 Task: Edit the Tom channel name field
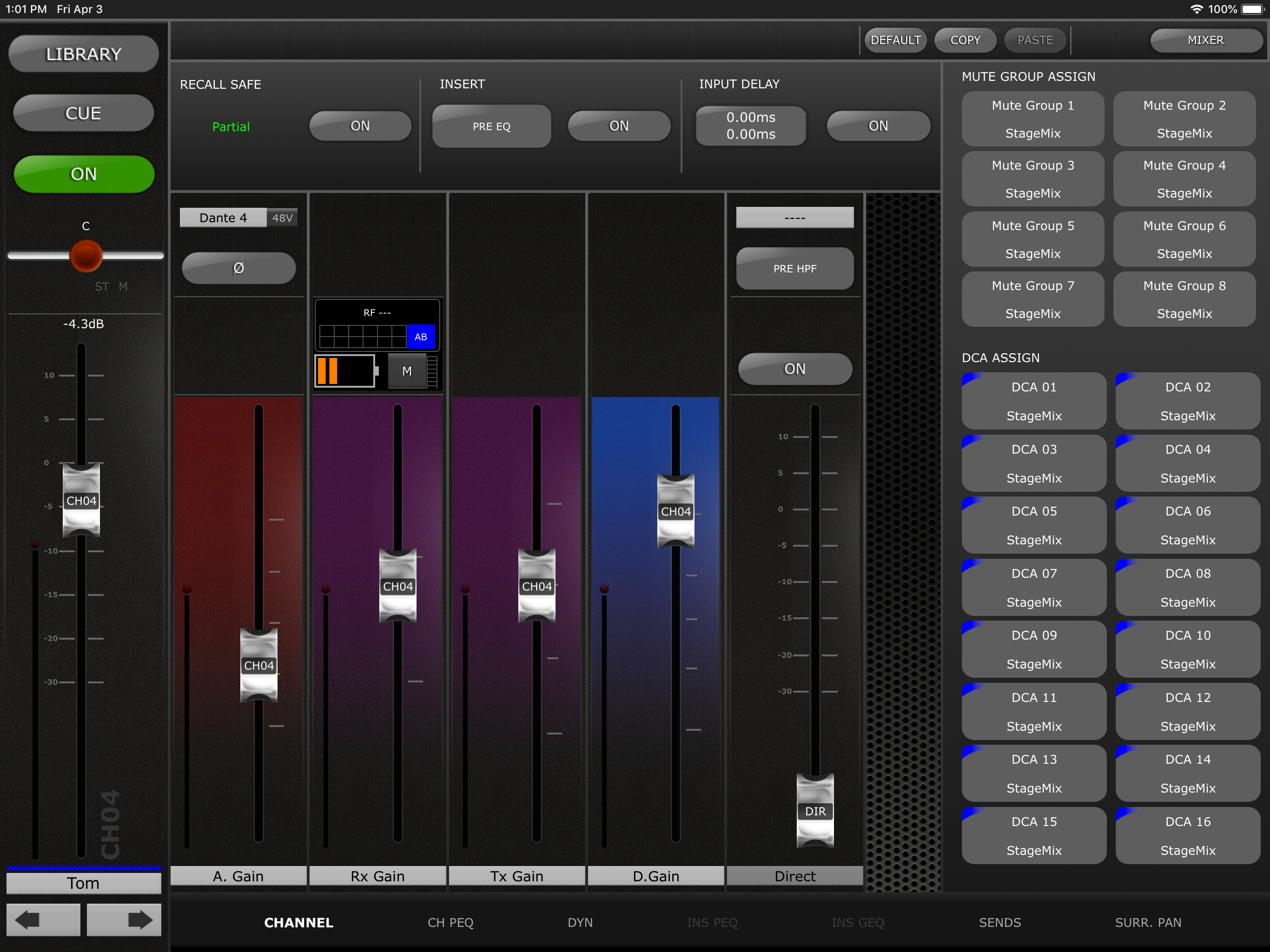[84, 883]
